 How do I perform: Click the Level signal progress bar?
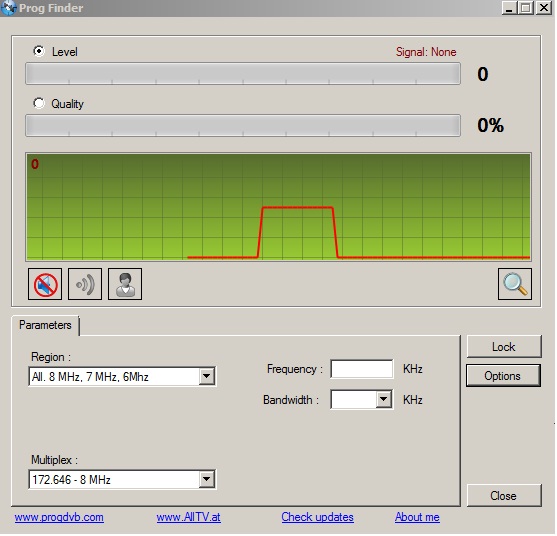(243, 74)
